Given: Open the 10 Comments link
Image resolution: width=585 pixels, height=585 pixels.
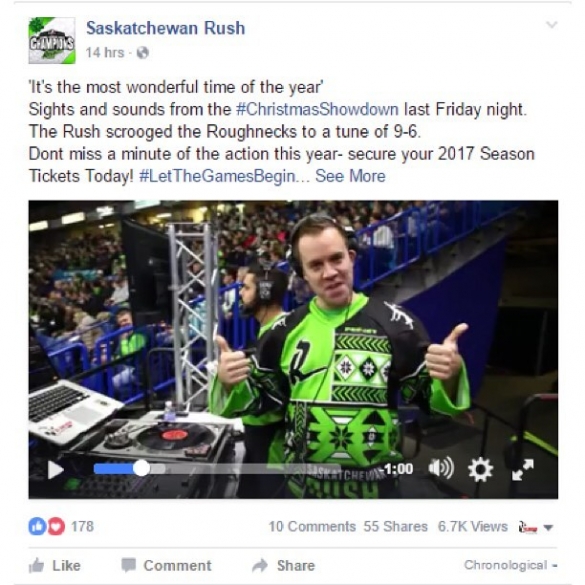Looking at the screenshot, I should (312, 526).
